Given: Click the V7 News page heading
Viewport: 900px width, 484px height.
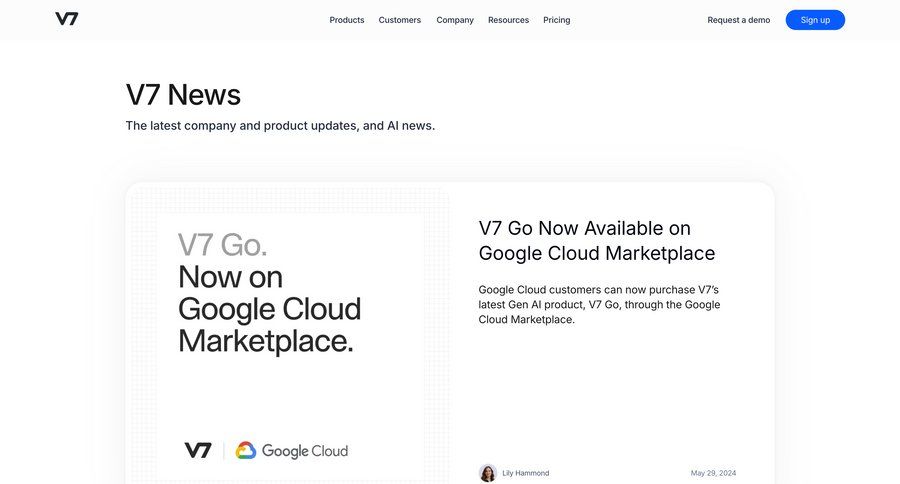Looking at the screenshot, I should click(x=183, y=95).
